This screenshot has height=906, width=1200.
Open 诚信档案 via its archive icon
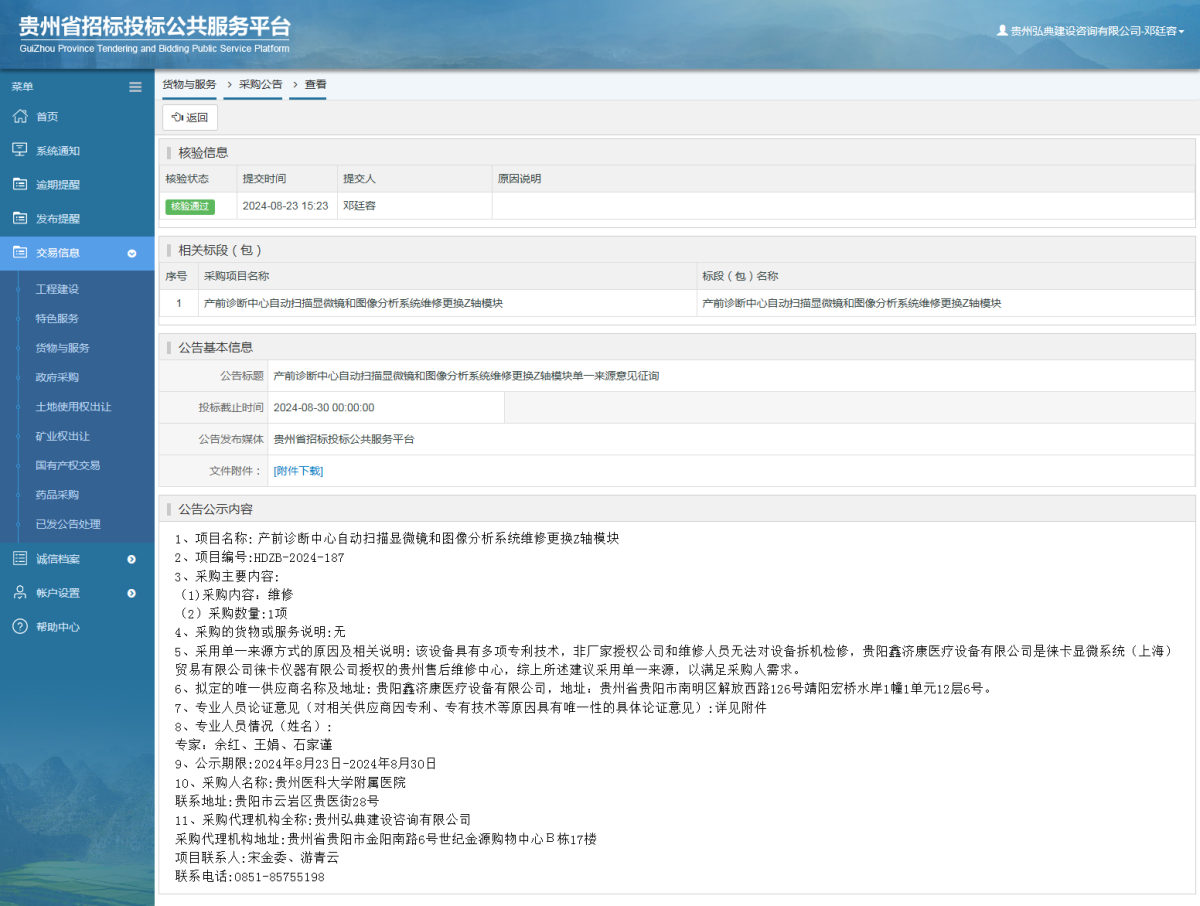[x=20, y=558]
